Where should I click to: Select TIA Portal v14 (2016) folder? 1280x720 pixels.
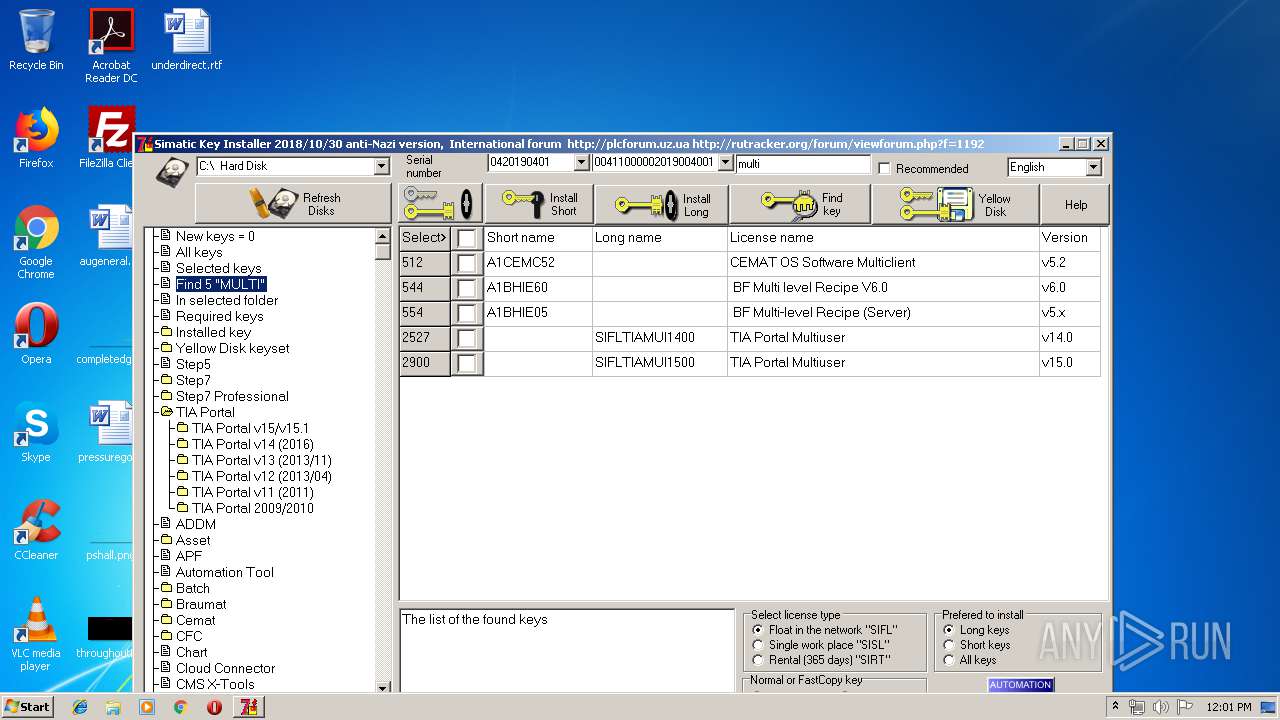click(x=252, y=444)
